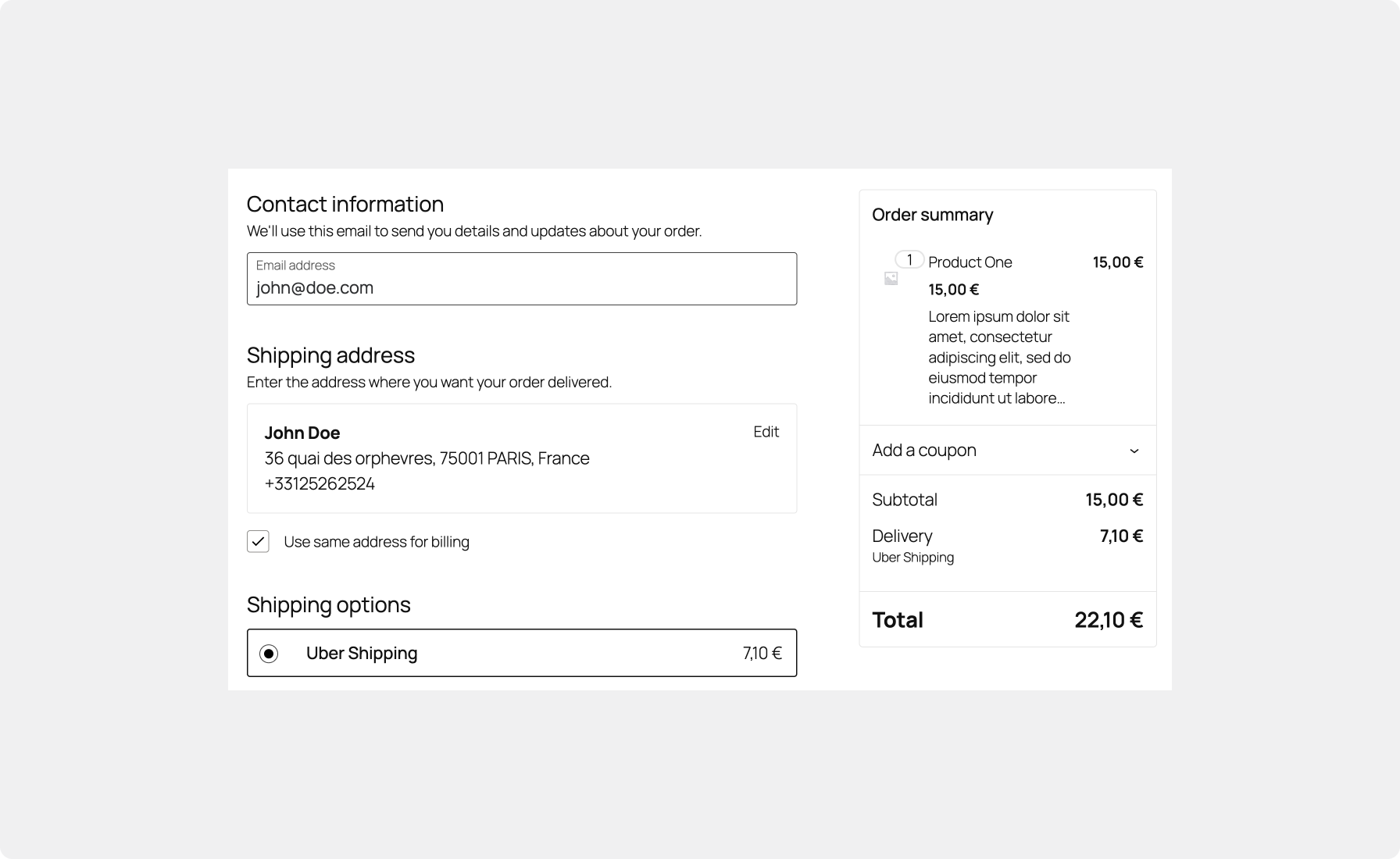Click the Subtotal row value
Viewport: 1400px width, 859px height.
(x=1114, y=500)
